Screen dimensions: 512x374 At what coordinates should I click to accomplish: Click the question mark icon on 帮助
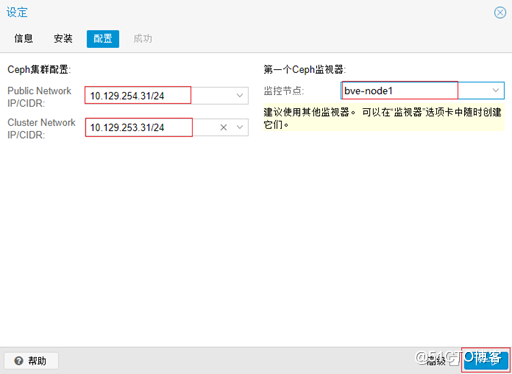tap(19, 361)
